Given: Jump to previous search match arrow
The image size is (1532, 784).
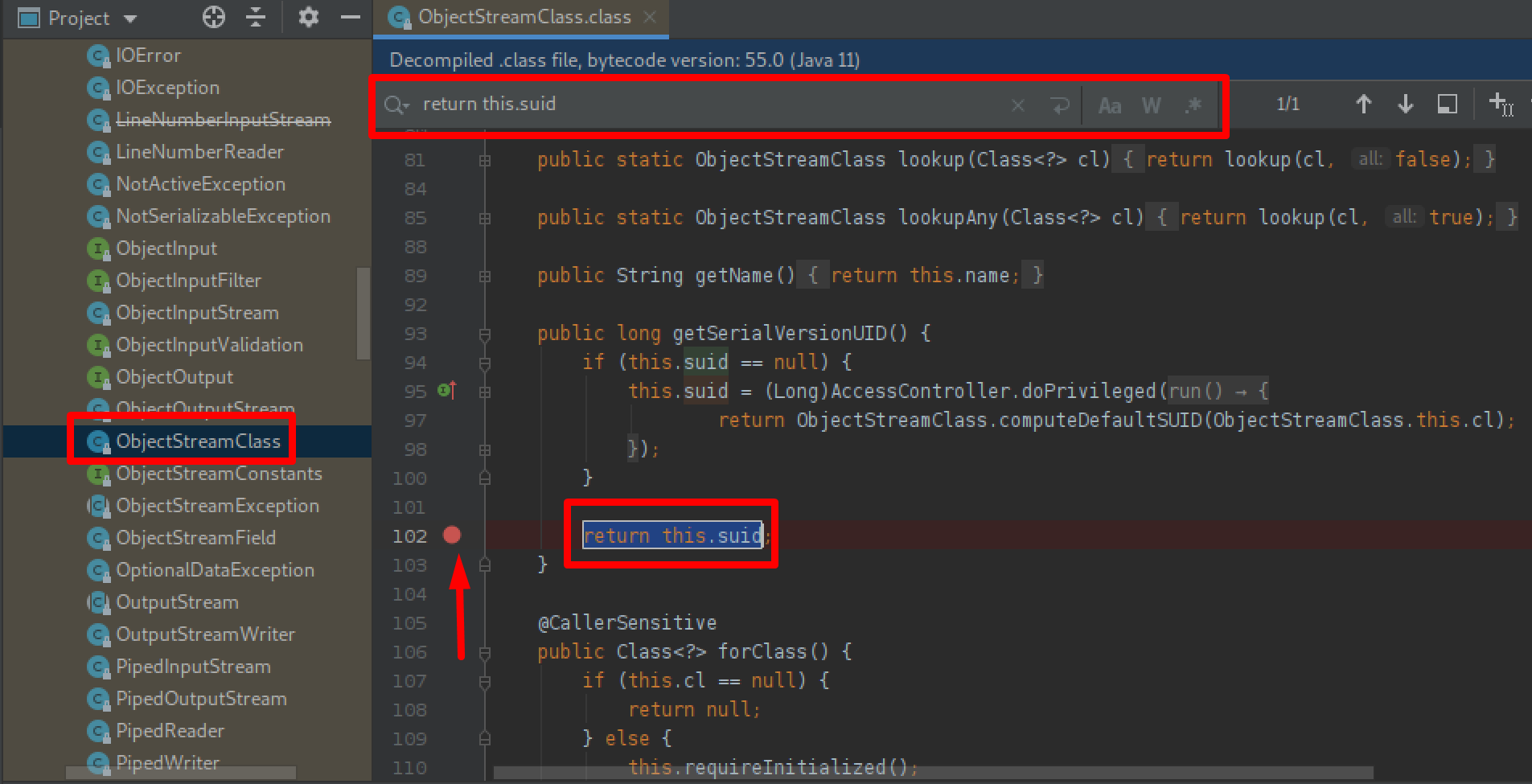Looking at the screenshot, I should (x=1364, y=104).
